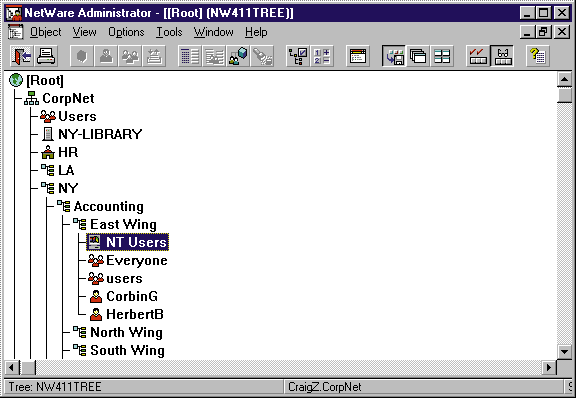Open the Tools menu
This screenshot has width=576, height=398.
point(169,32)
